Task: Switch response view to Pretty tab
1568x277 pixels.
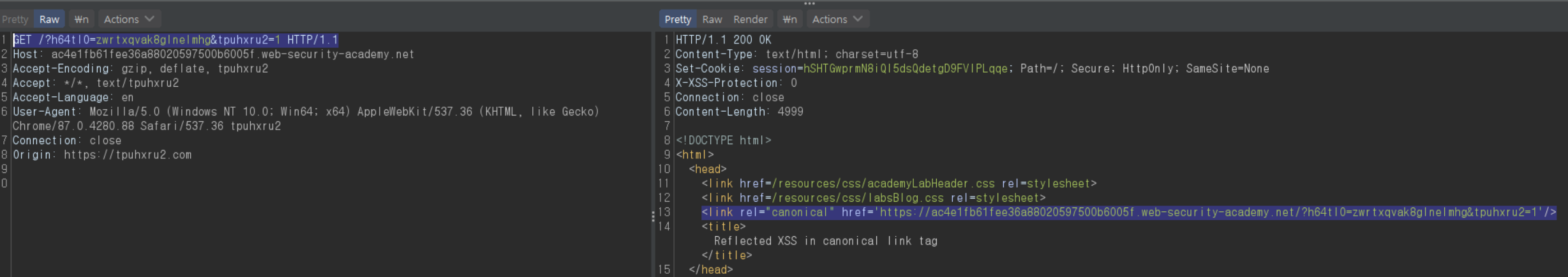Action: coord(677,19)
